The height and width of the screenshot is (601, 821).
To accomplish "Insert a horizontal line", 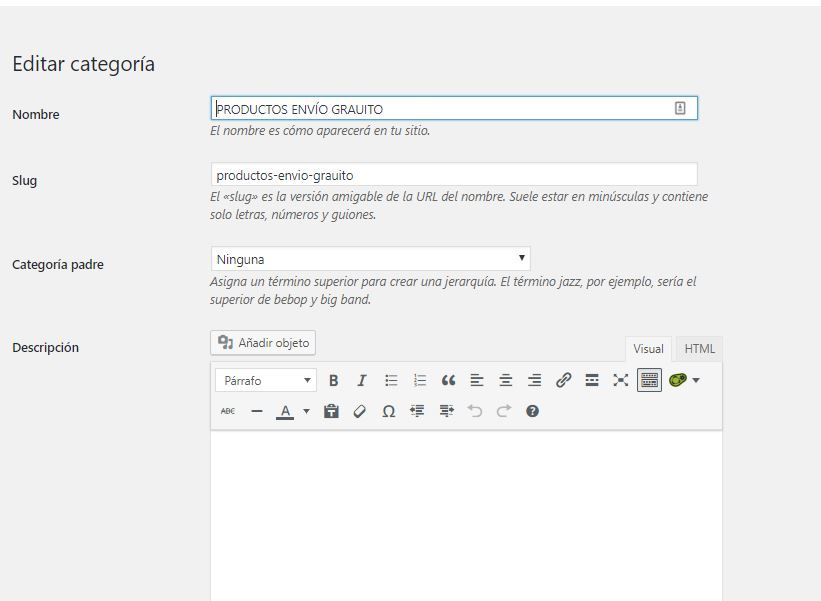I will (257, 411).
